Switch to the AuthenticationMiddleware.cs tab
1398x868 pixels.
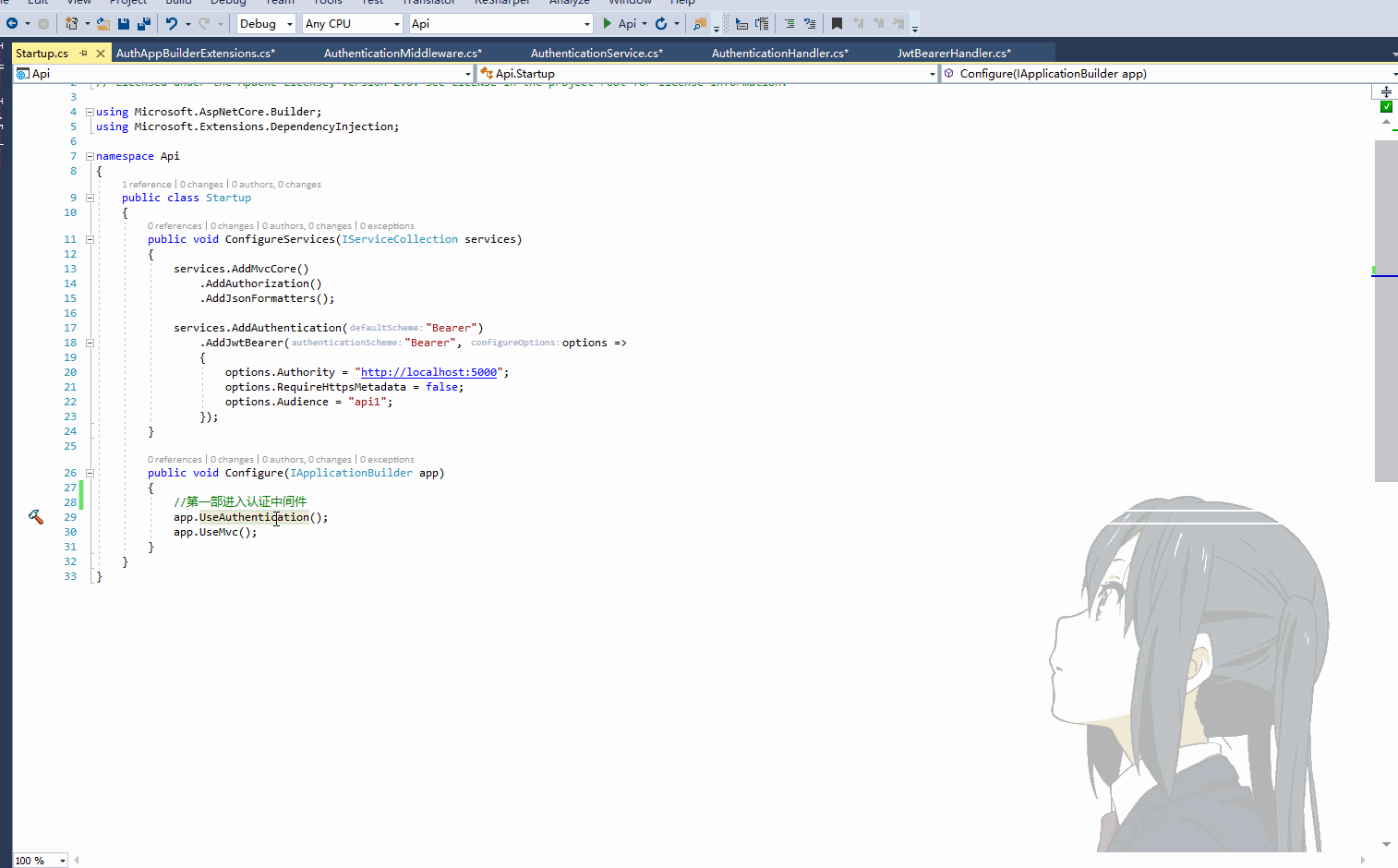click(403, 54)
